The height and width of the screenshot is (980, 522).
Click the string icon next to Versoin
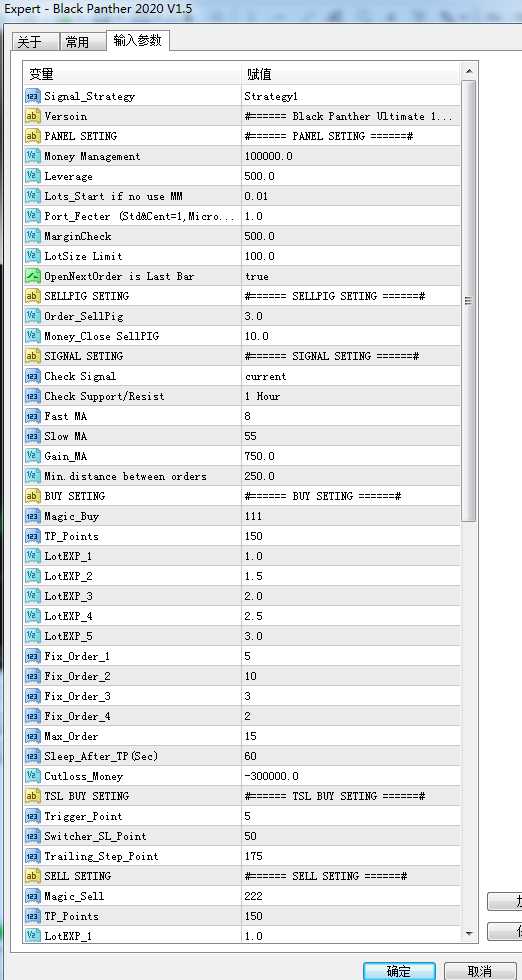click(x=32, y=116)
